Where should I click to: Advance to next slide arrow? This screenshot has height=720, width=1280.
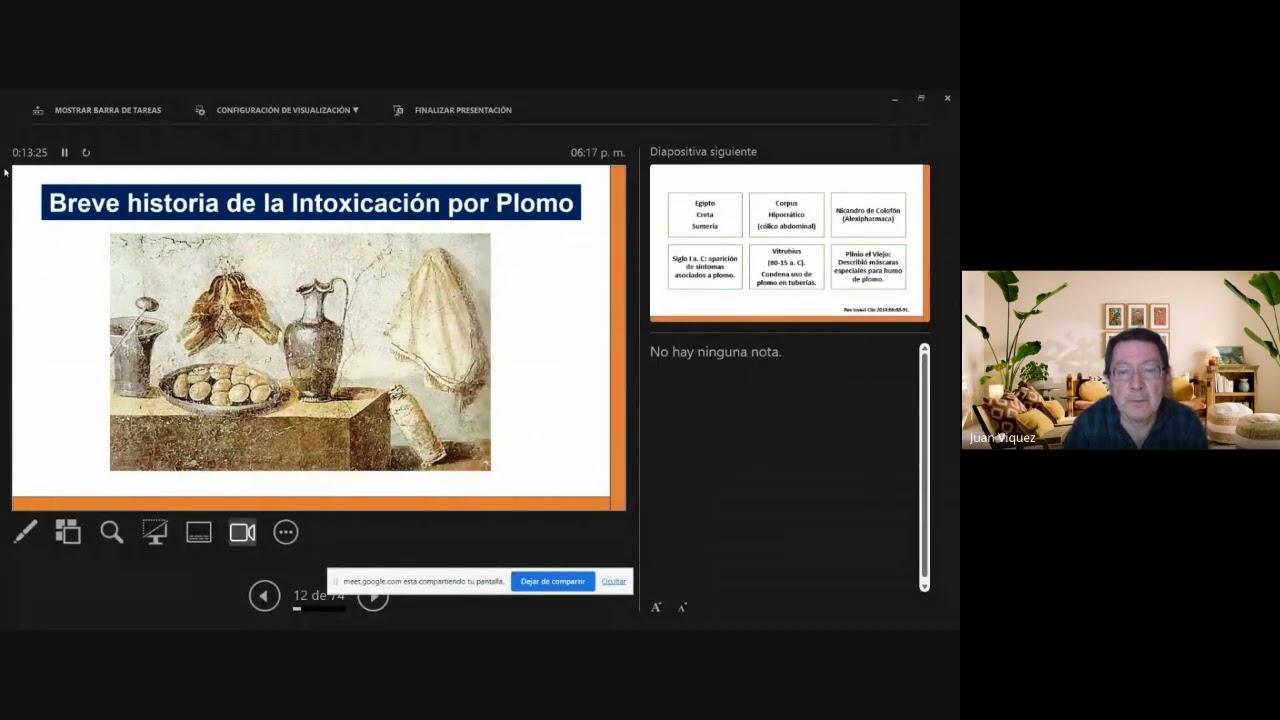pos(373,598)
